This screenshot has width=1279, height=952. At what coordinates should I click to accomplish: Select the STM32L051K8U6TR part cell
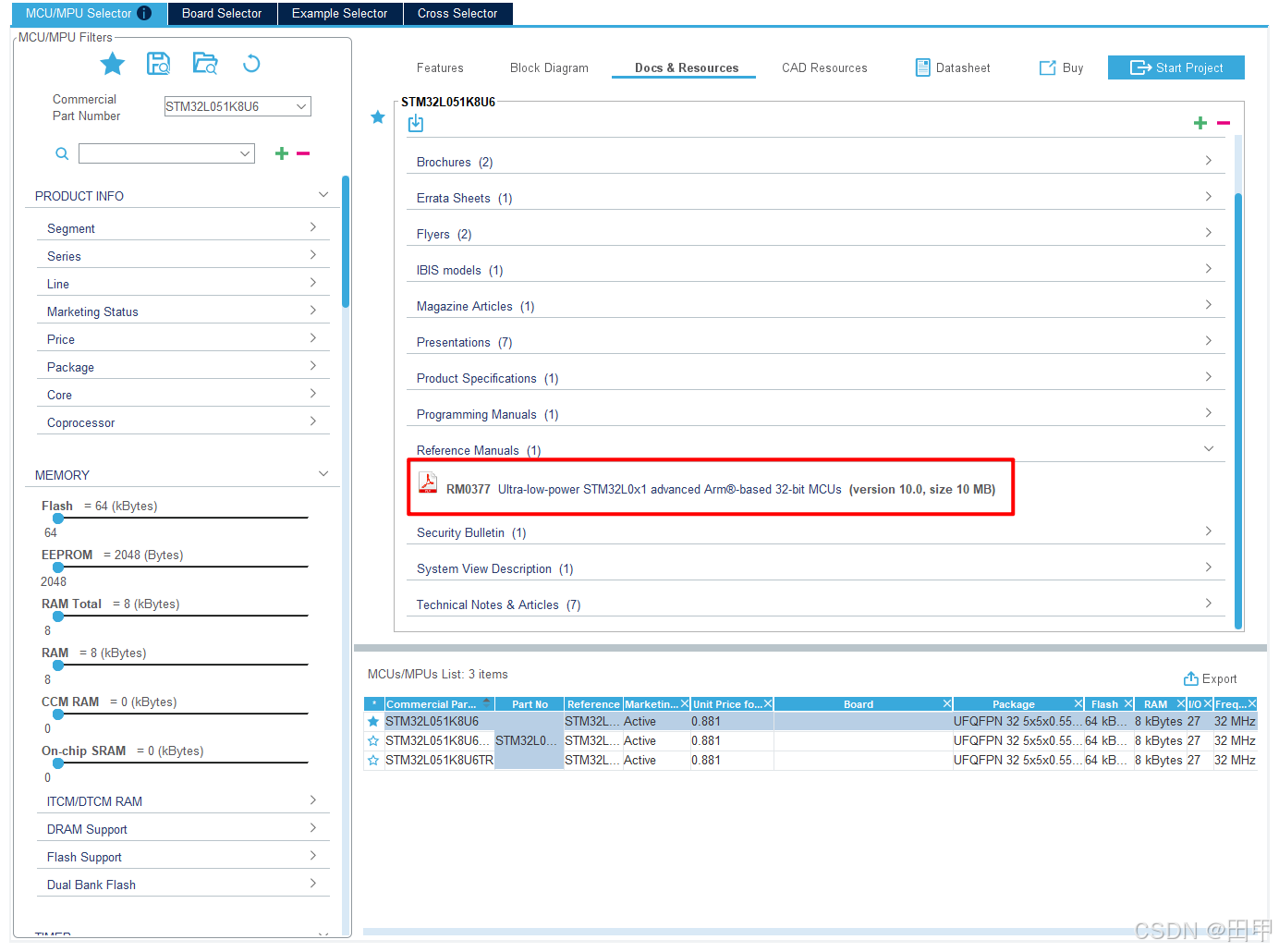pyautogui.click(x=439, y=761)
